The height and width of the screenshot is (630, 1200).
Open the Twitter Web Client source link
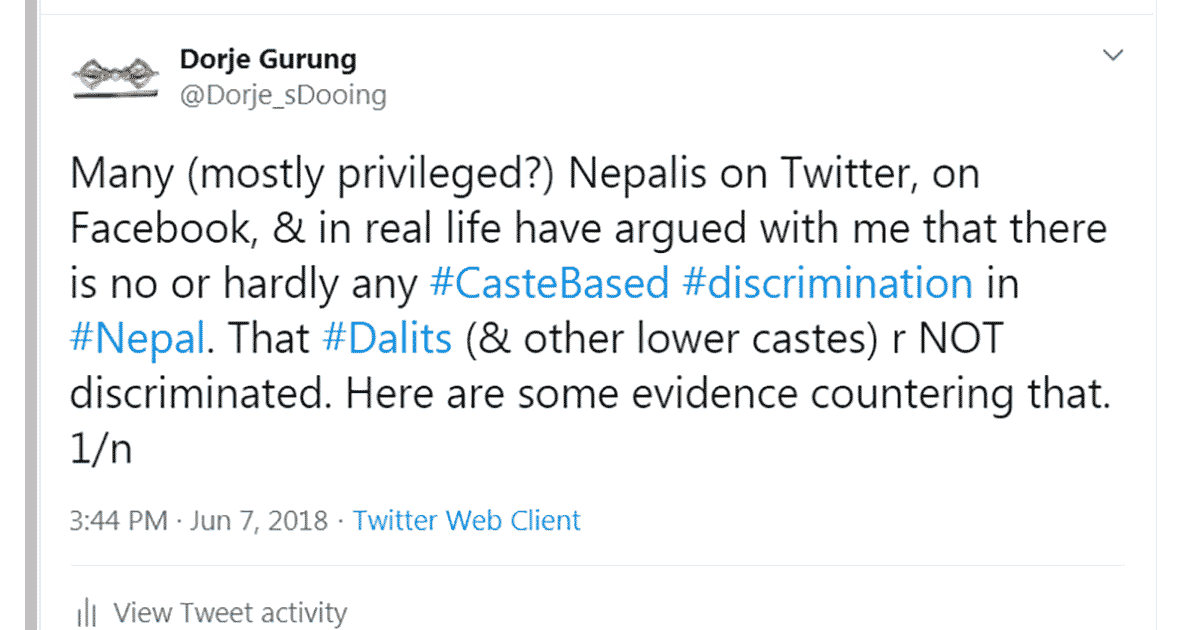(x=466, y=520)
